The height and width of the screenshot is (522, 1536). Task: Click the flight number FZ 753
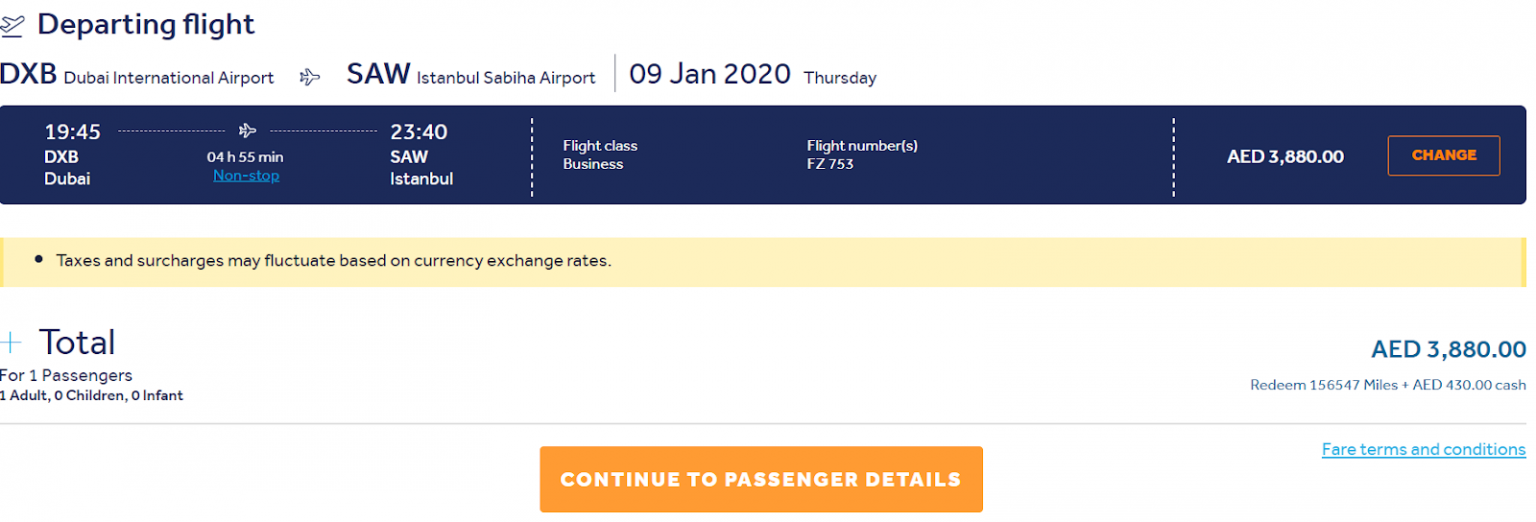click(830, 164)
